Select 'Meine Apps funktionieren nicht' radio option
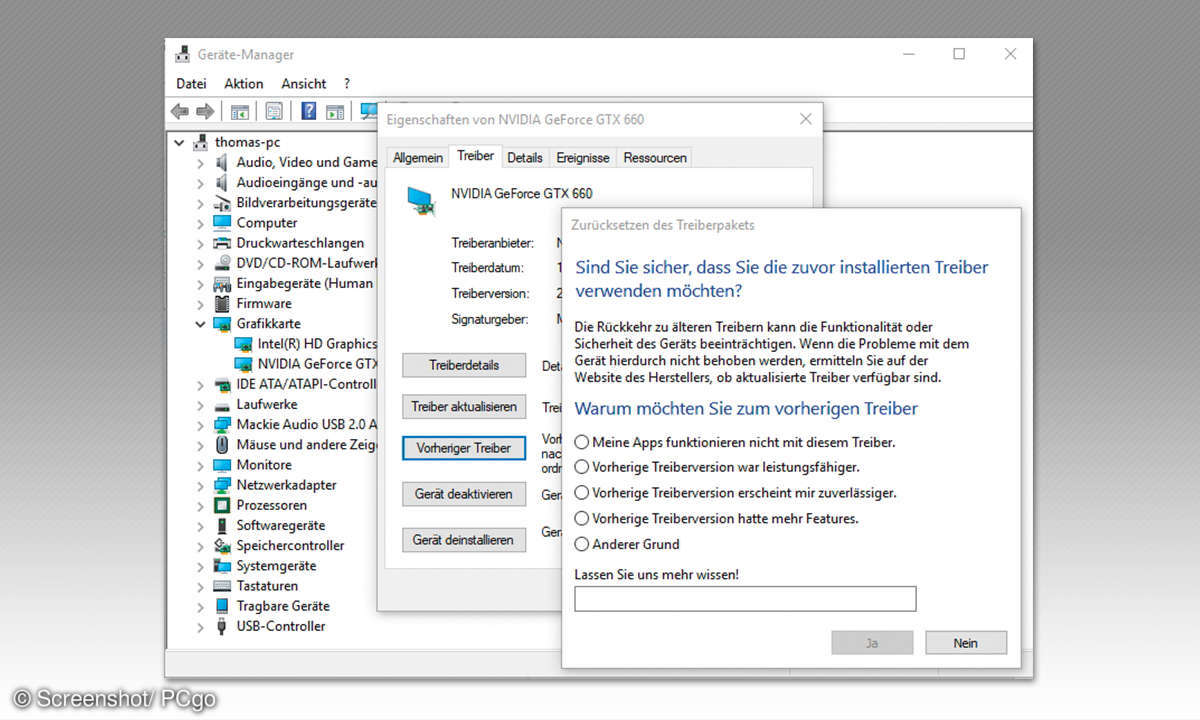This screenshot has height=720, width=1200. 582,442
